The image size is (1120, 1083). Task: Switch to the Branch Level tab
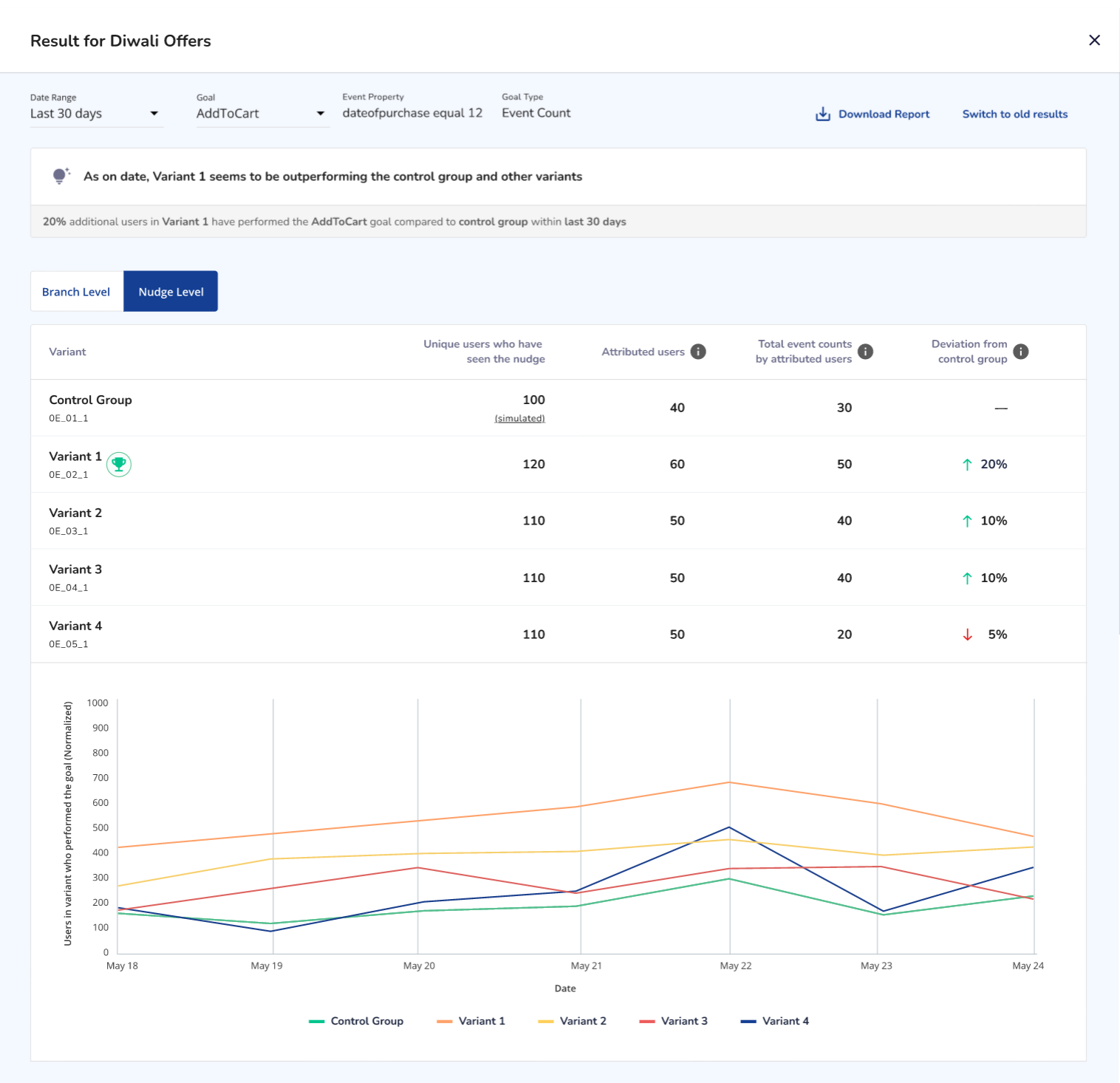[x=76, y=292]
